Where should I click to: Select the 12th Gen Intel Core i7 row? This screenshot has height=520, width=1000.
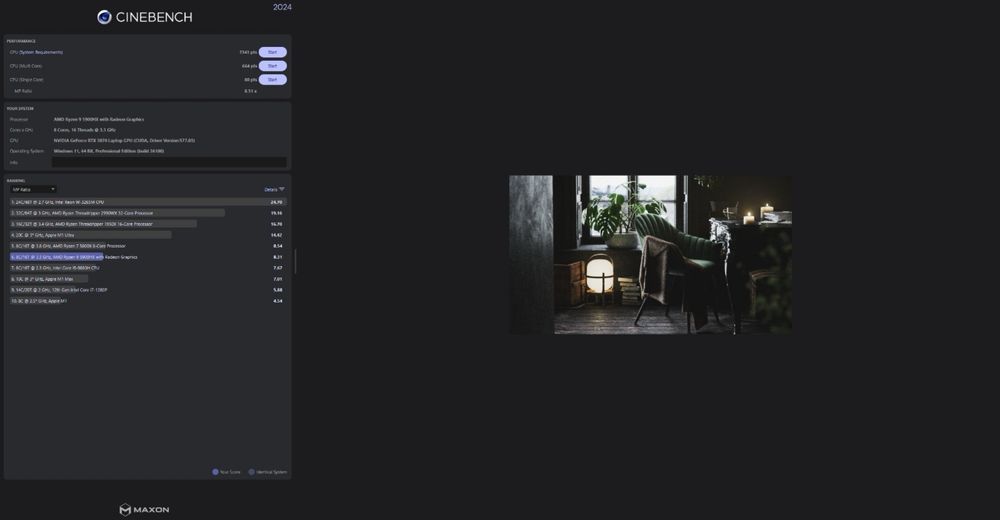point(147,290)
